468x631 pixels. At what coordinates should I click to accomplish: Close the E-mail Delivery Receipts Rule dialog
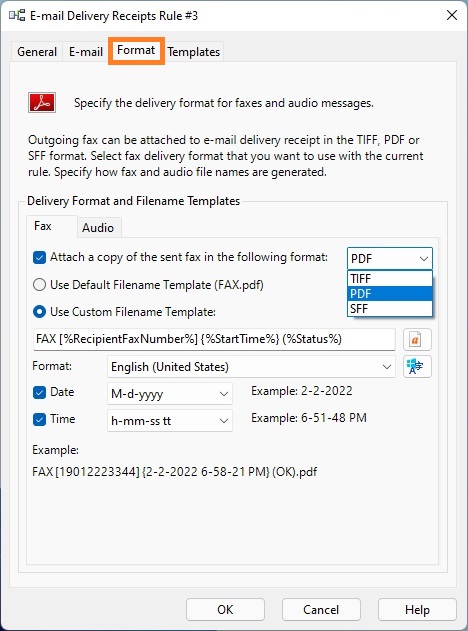(452, 16)
